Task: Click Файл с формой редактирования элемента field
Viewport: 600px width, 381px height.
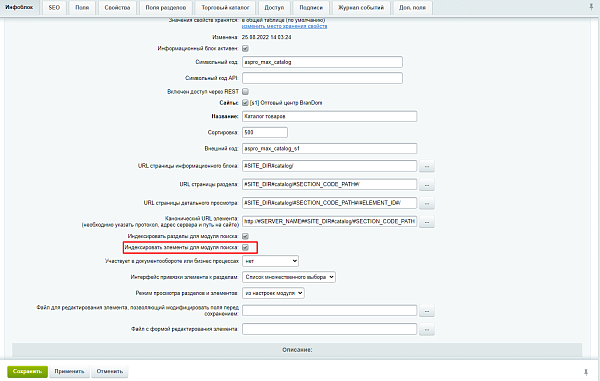Action: point(329,329)
